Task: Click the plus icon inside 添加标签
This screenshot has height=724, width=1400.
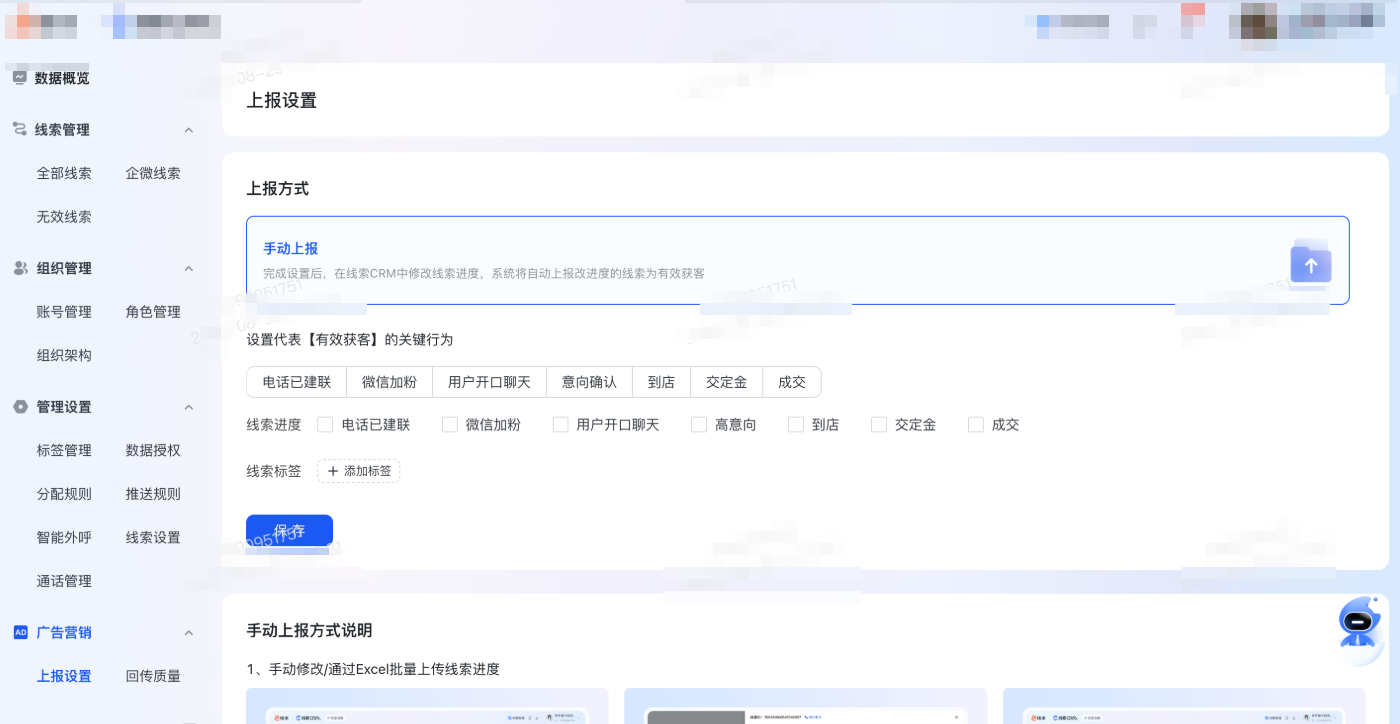Action: [334, 470]
